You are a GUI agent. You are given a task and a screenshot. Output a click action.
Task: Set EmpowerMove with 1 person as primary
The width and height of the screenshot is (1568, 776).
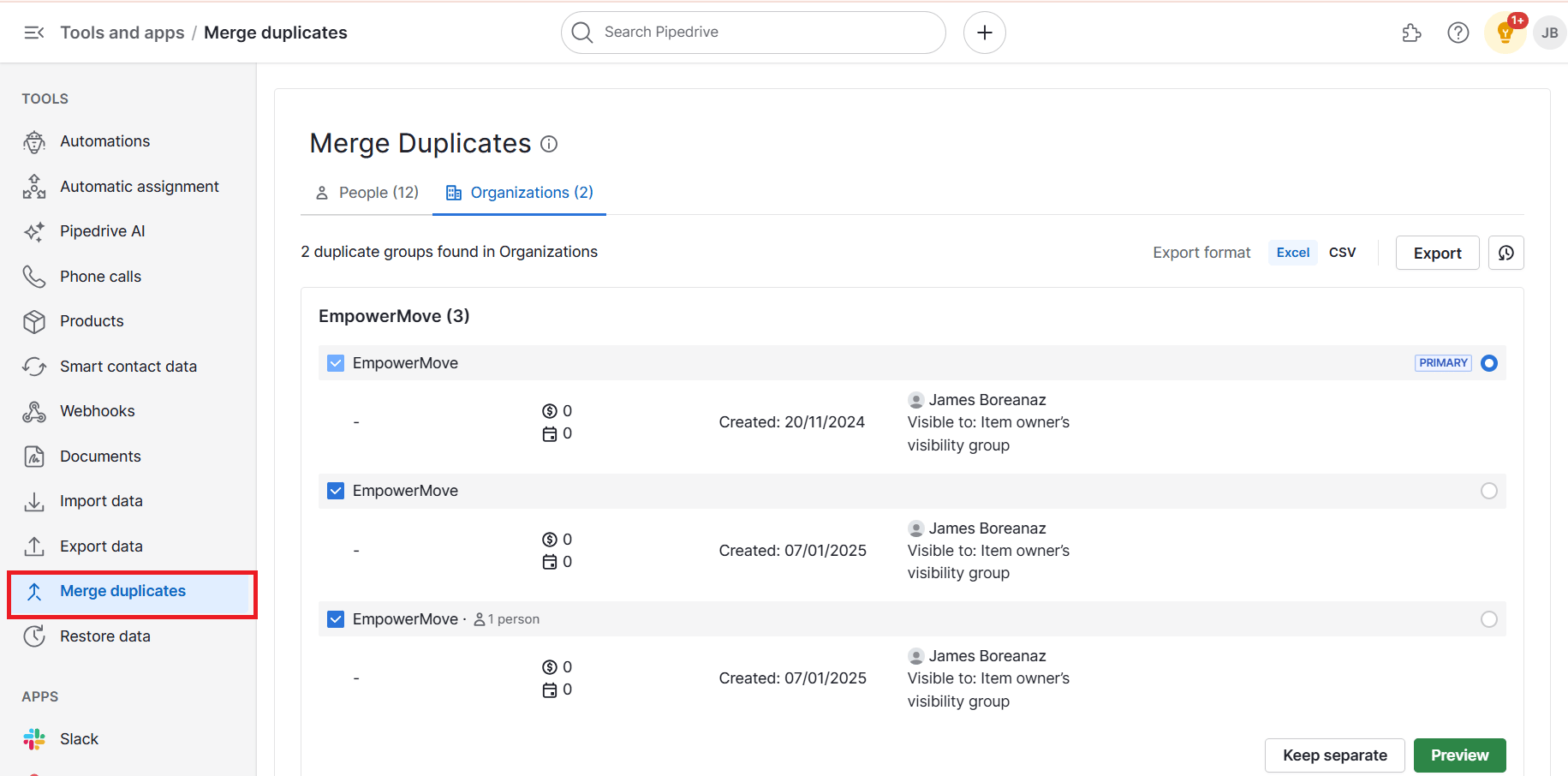coord(1488,619)
